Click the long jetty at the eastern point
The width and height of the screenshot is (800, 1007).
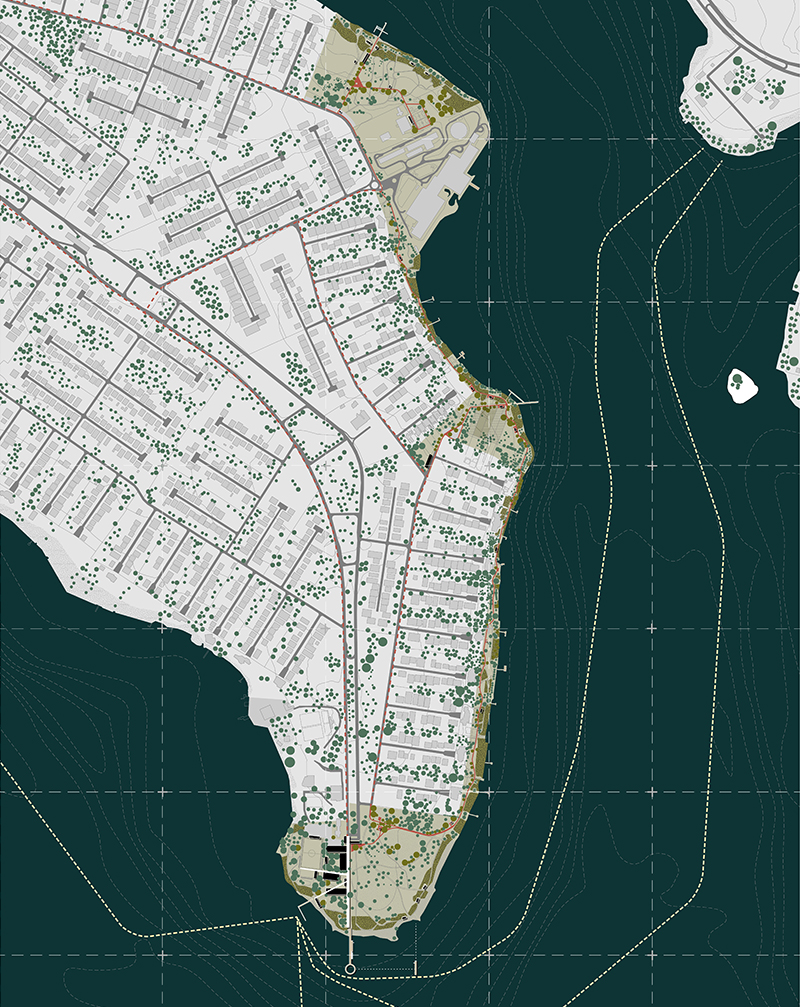(x=526, y=402)
